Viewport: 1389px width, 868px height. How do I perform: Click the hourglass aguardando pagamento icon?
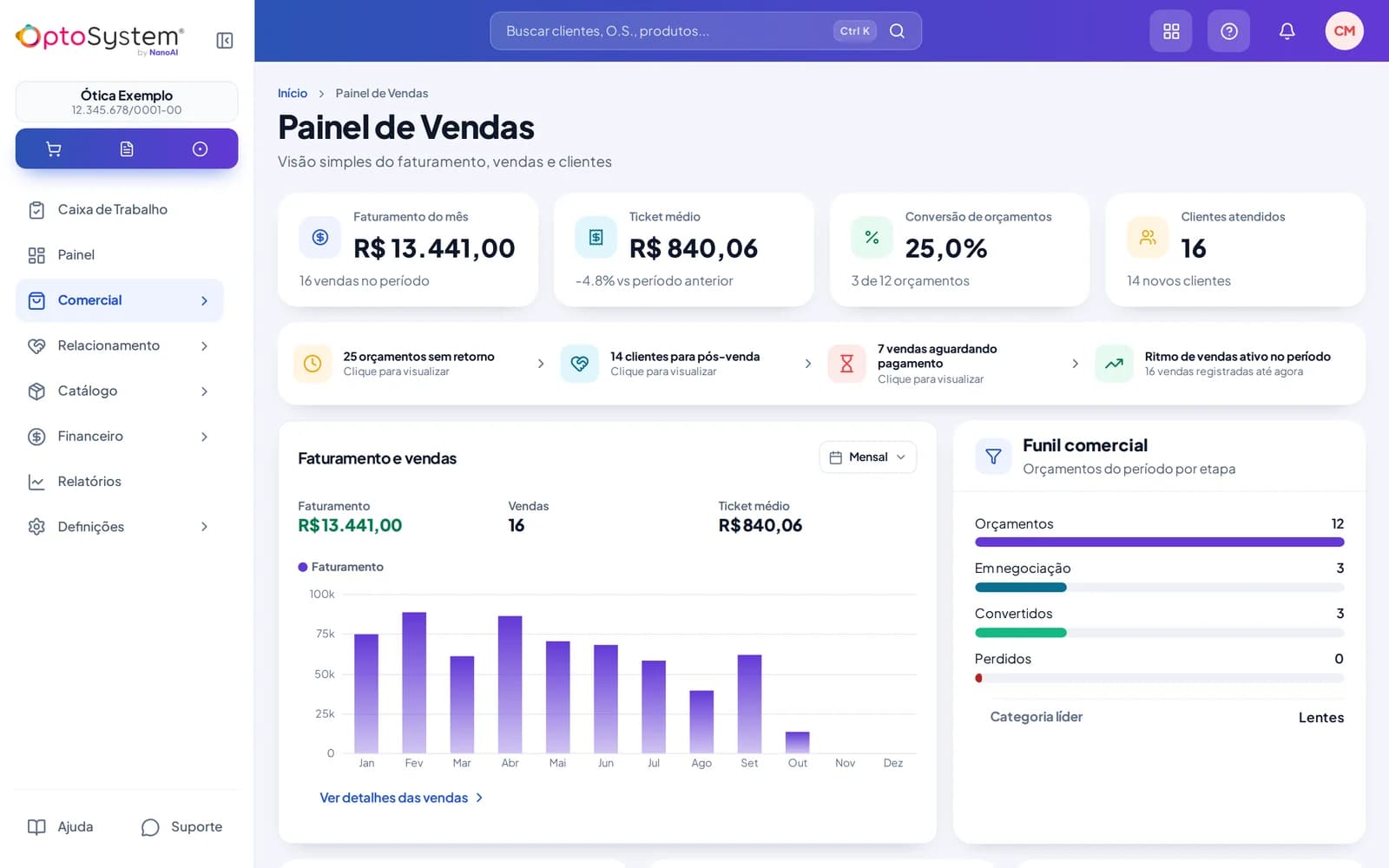coord(846,364)
